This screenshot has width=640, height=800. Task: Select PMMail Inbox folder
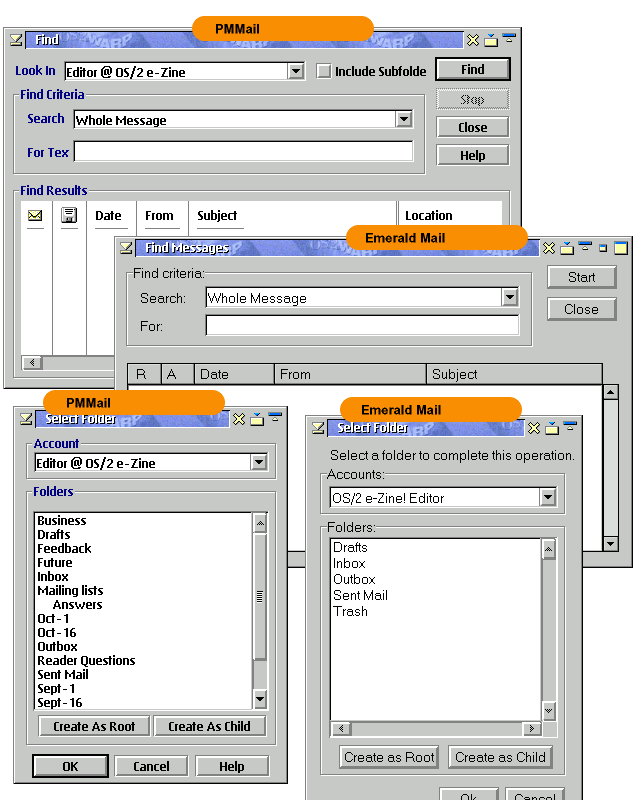point(53,577)
